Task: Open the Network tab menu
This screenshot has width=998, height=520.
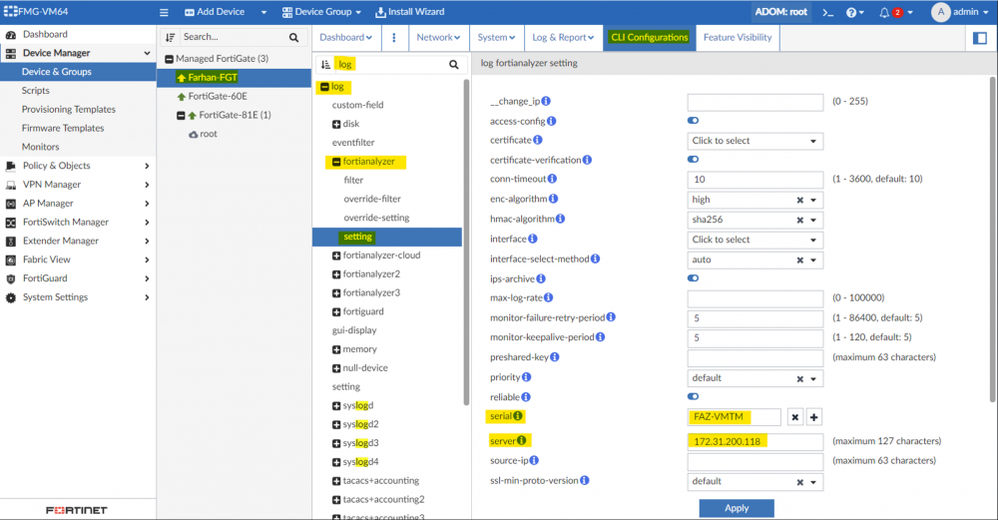Action: click(x=438, y=38)
